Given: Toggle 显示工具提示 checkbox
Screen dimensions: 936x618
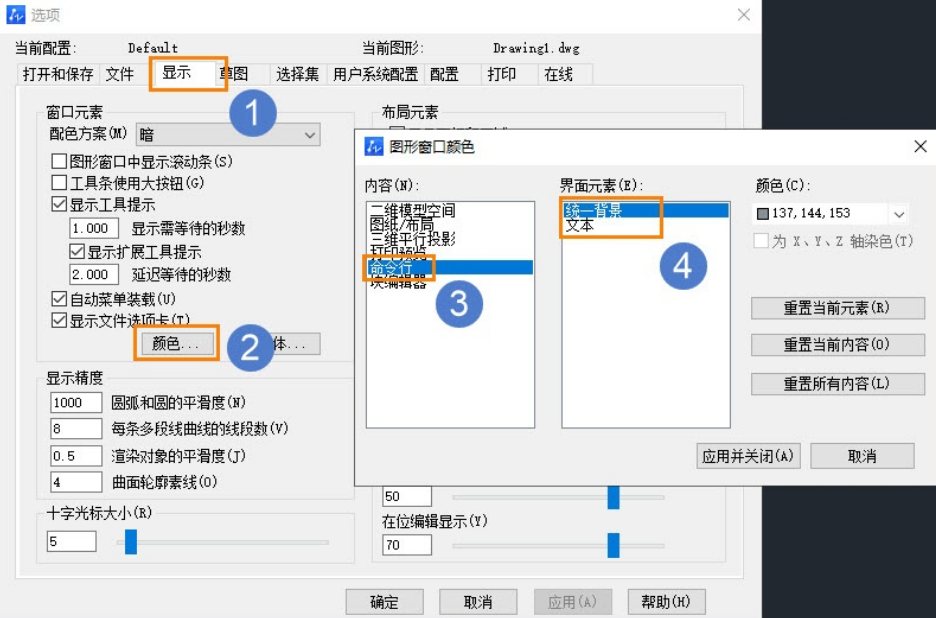Looking at the screenshot, I should tap(58, 204).
